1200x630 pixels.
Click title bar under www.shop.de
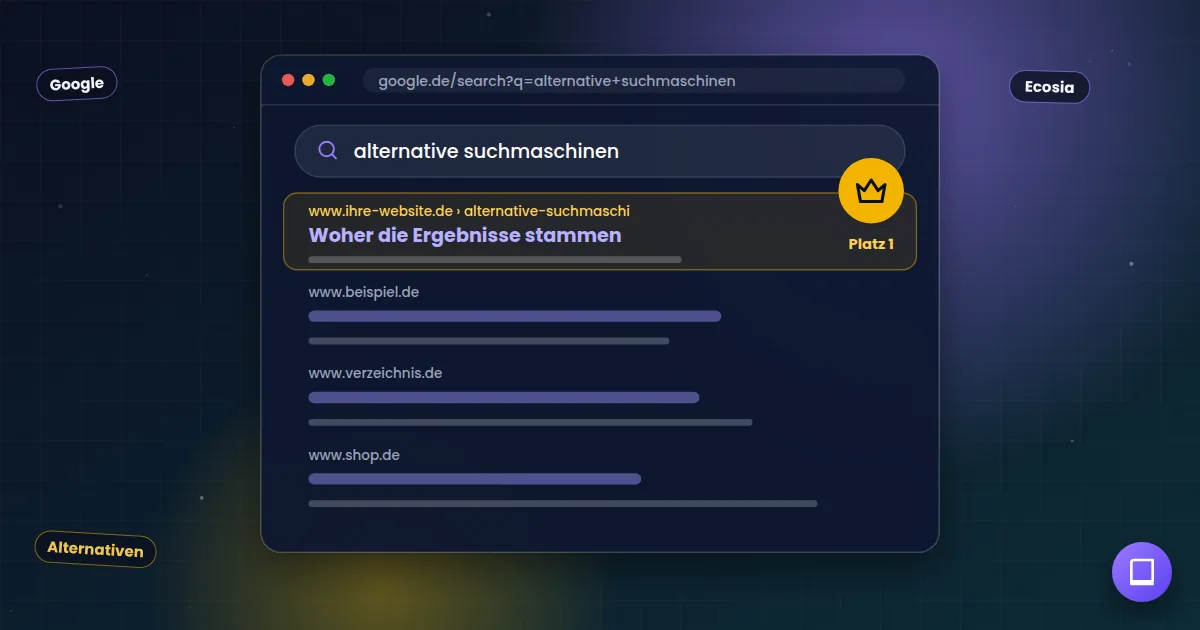coord(474,479)
